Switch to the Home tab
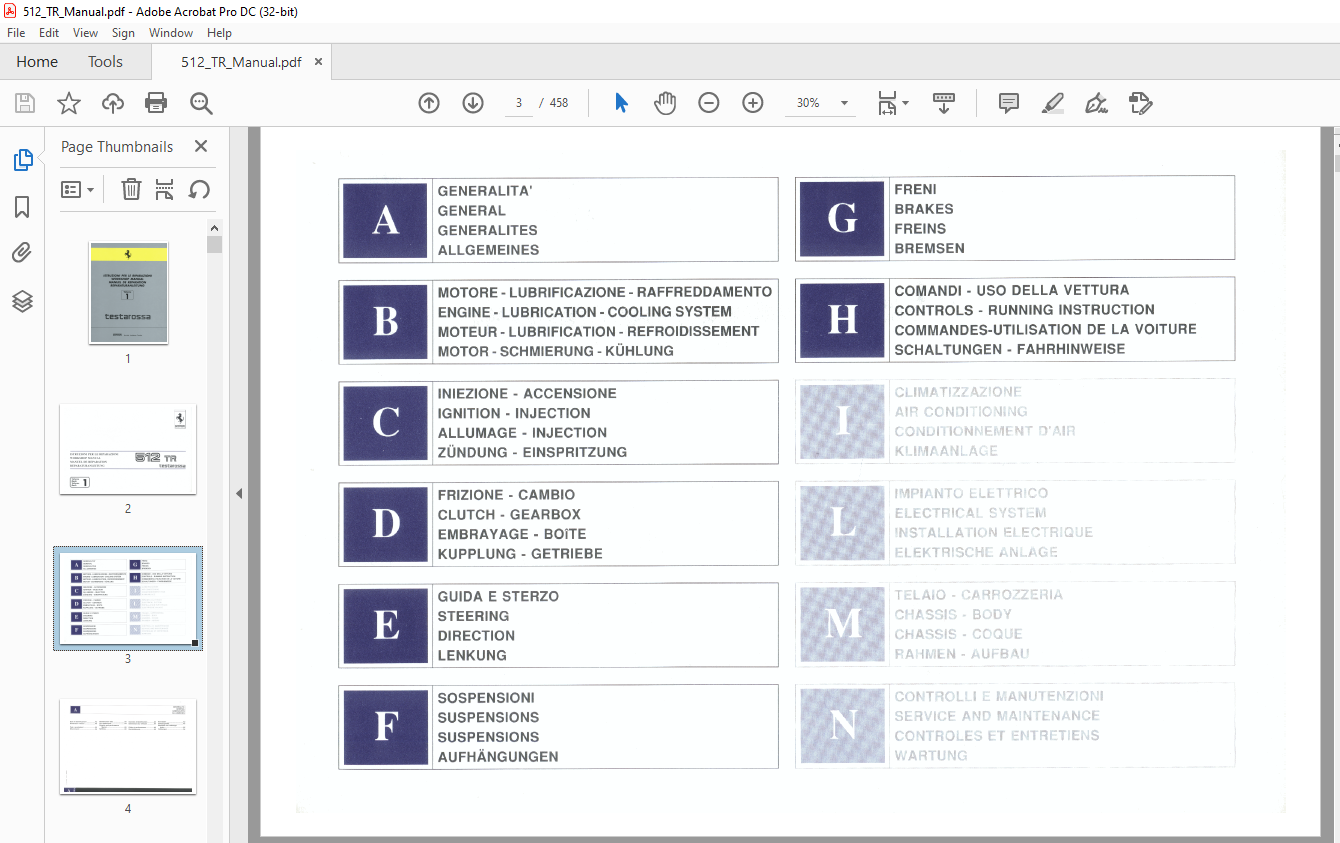 click(37, 62)
